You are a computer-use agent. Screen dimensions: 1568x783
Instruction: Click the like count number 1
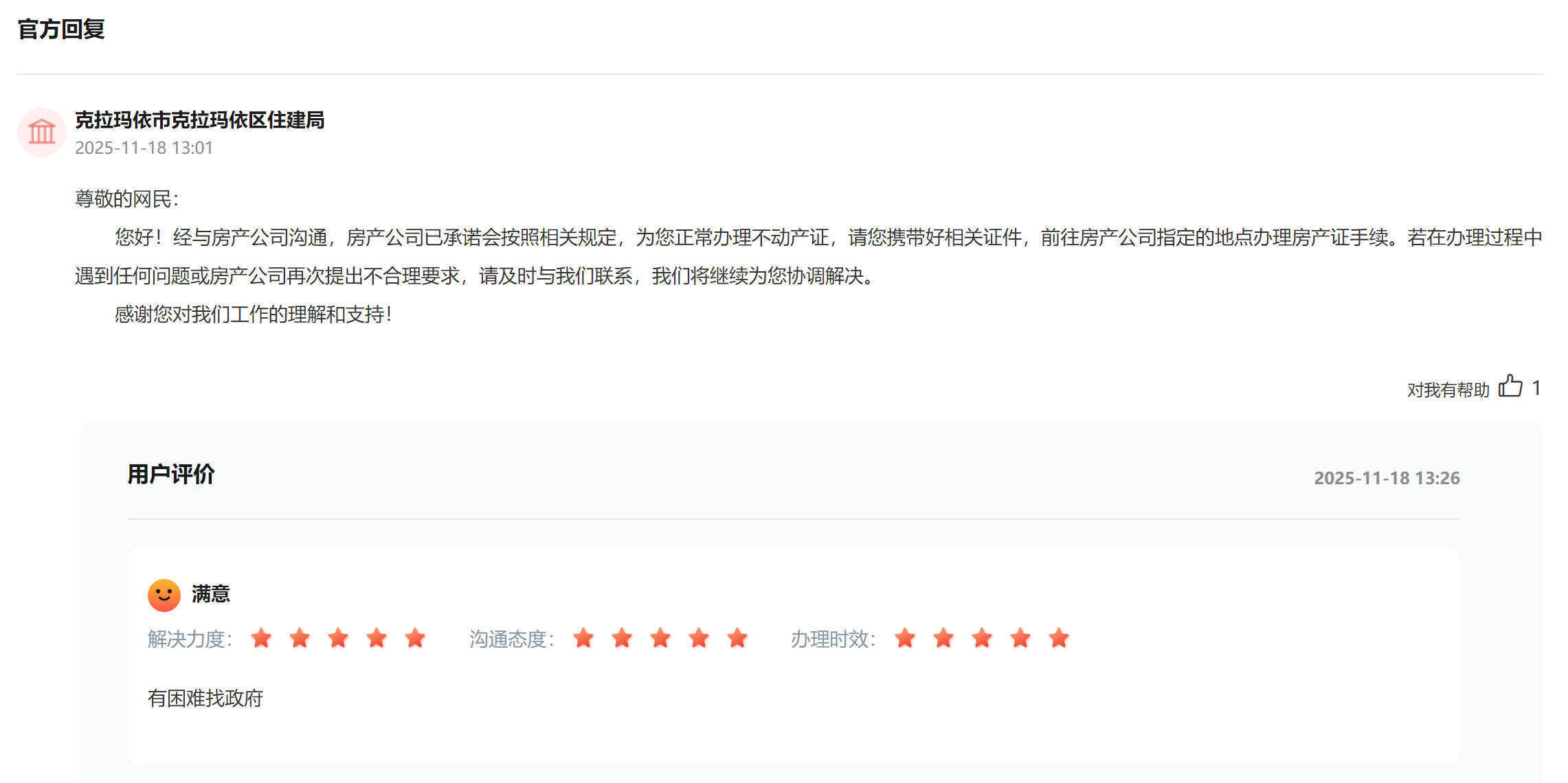(x=1536, y=388)
